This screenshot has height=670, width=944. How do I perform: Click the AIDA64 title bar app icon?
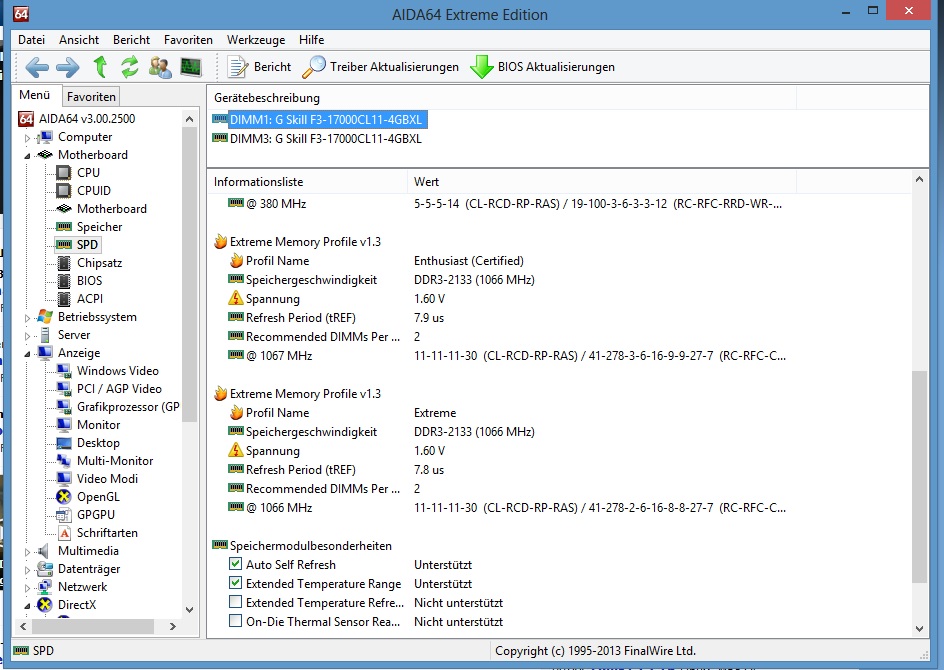point(21,13)
